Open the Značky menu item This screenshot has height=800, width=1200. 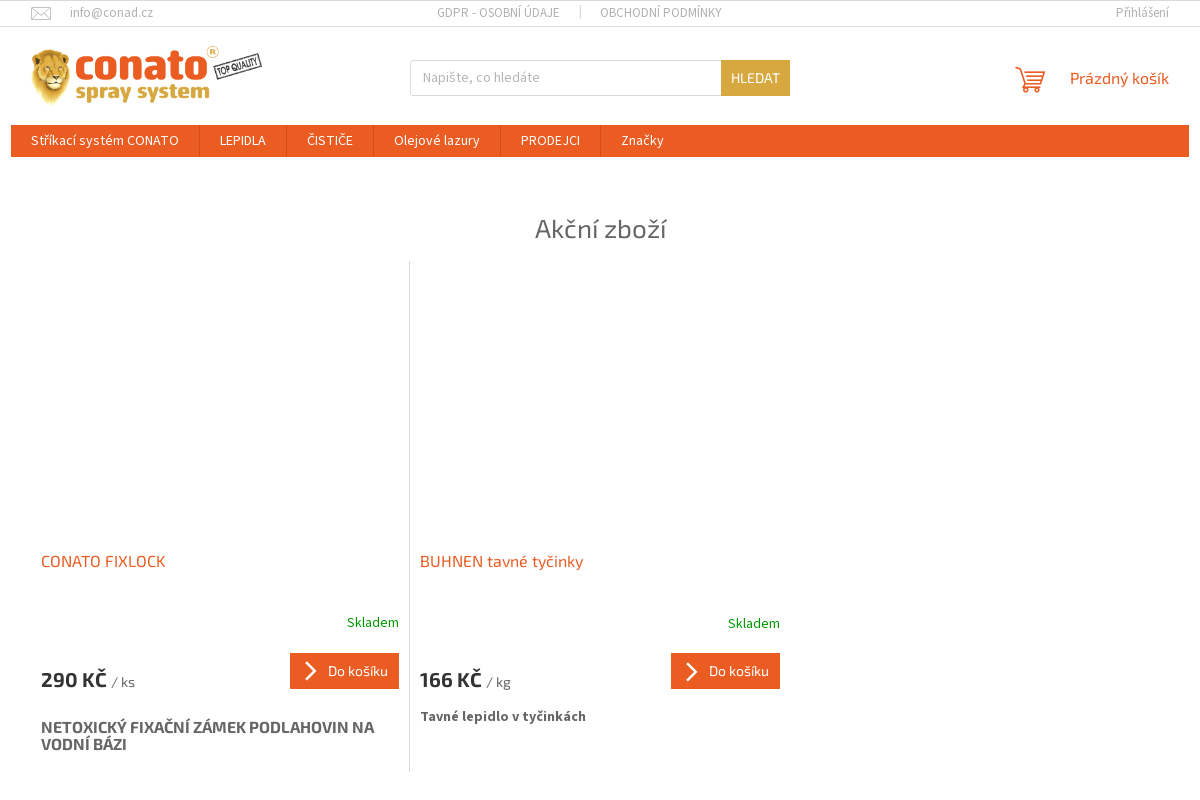pos(642,141)
